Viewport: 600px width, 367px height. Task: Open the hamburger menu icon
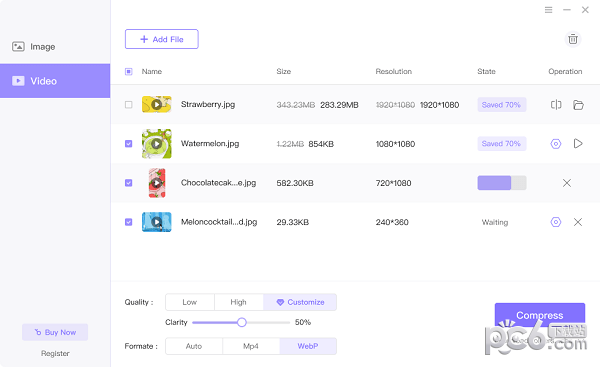[x=548, y=10]
